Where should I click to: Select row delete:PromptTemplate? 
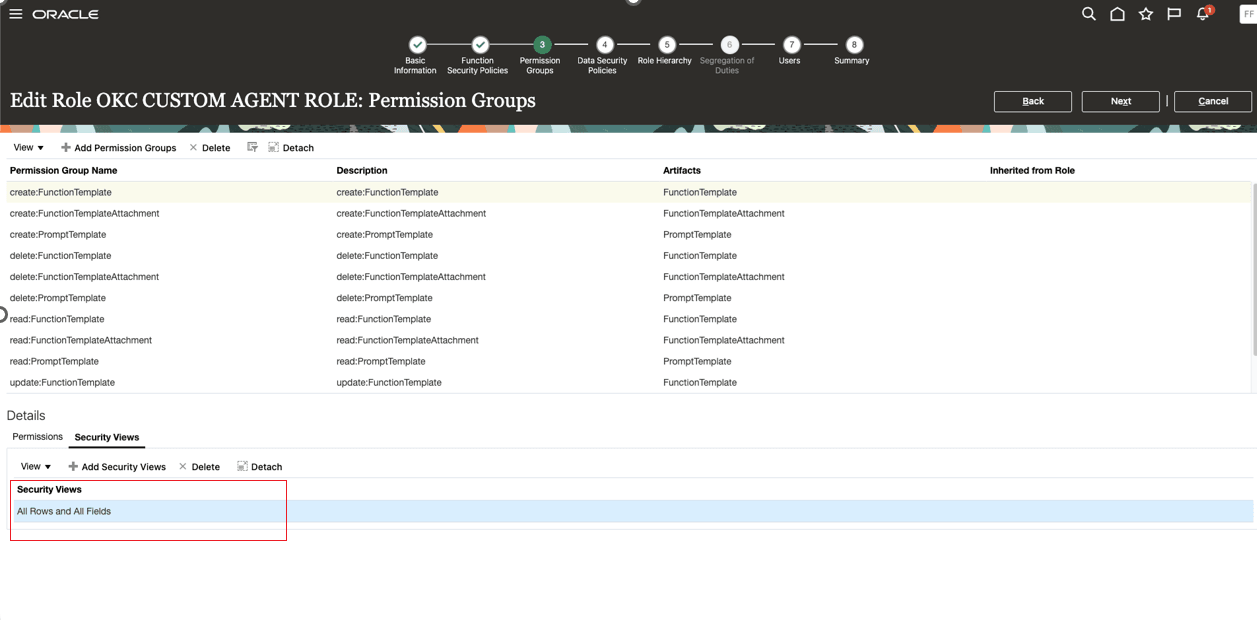[628, 297]
